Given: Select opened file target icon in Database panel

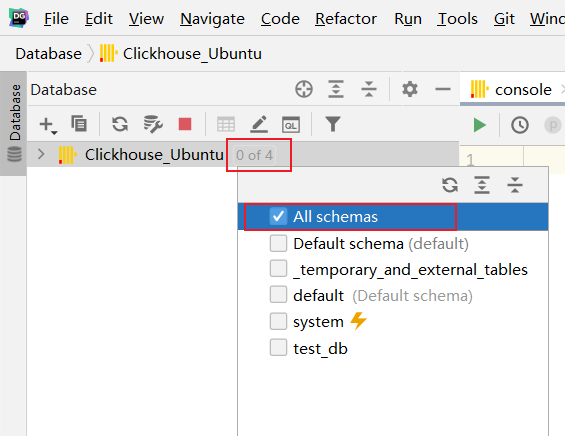Looking at the screenshot, I should pyautogui.click(x=304, y=89).
